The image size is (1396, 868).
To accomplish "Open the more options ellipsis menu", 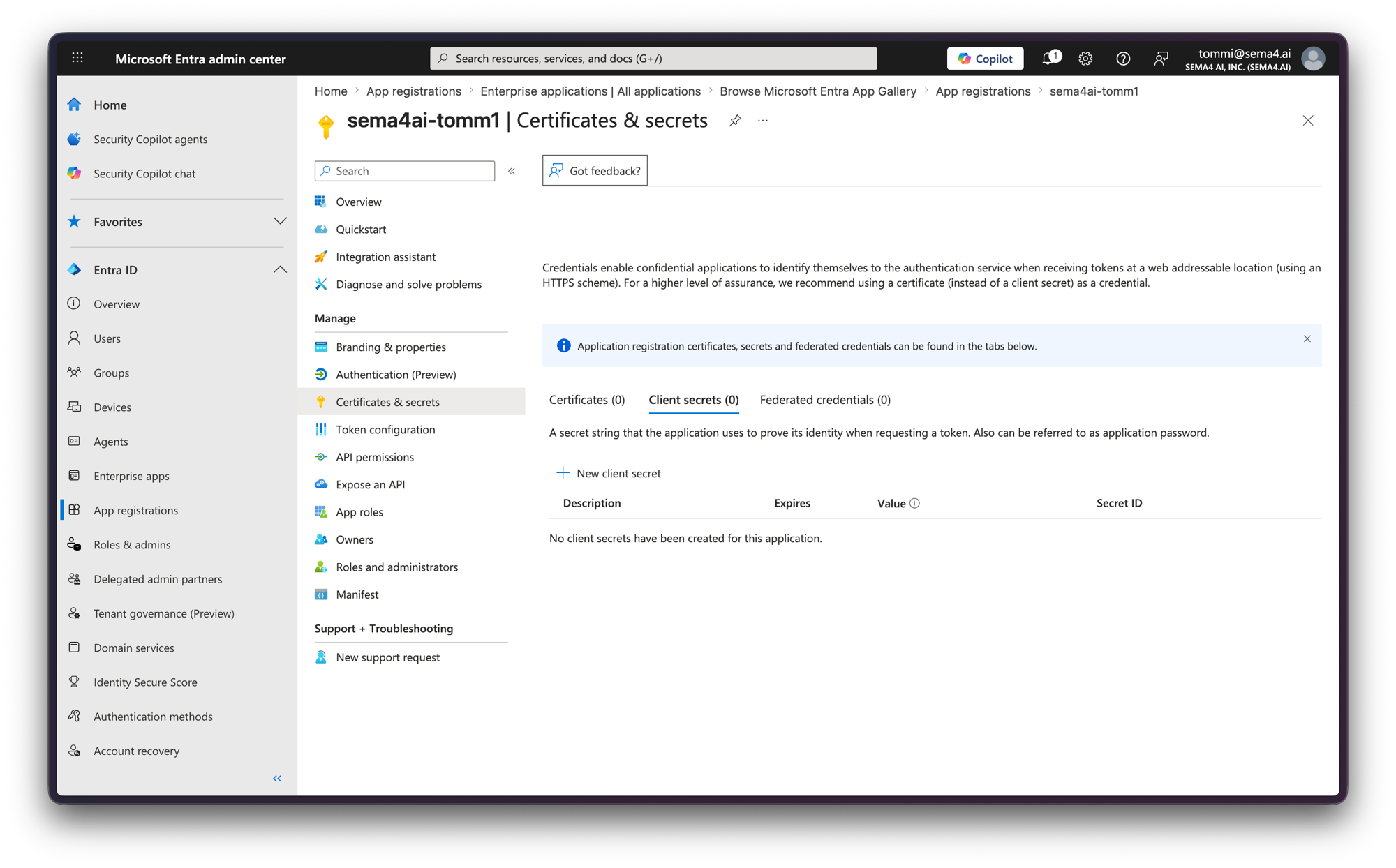I will tap(763, 121).
